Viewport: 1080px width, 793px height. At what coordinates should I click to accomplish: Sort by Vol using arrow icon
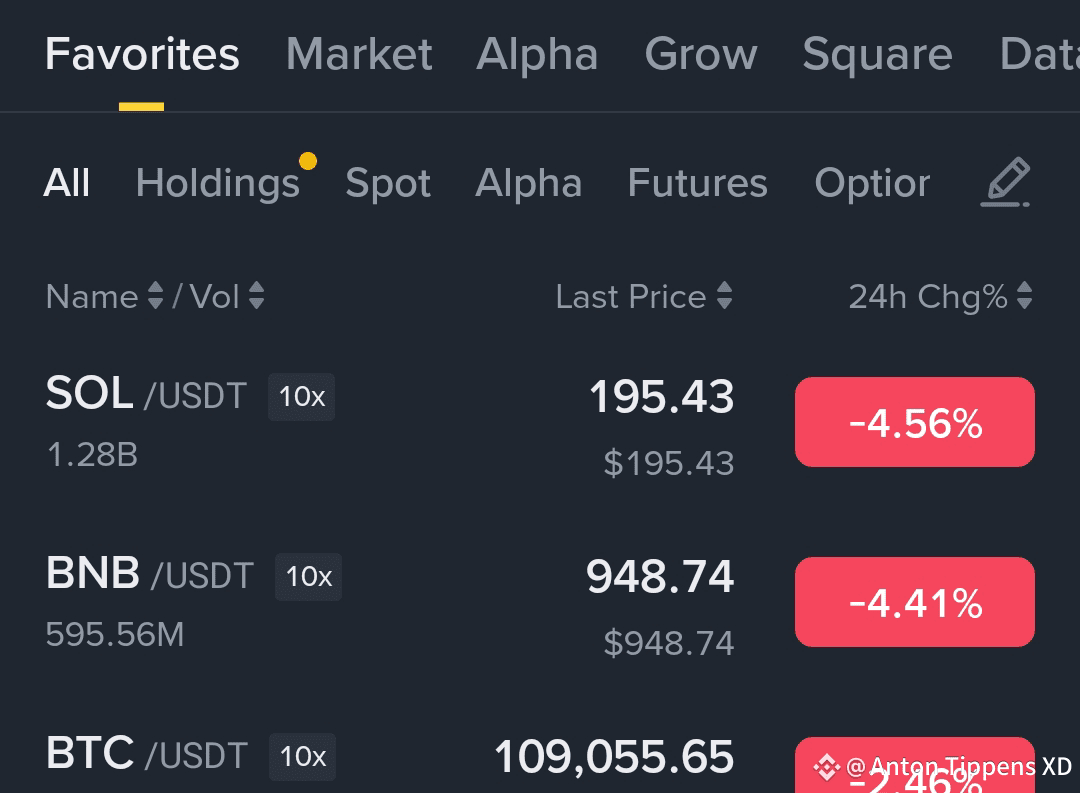point(256,296)
